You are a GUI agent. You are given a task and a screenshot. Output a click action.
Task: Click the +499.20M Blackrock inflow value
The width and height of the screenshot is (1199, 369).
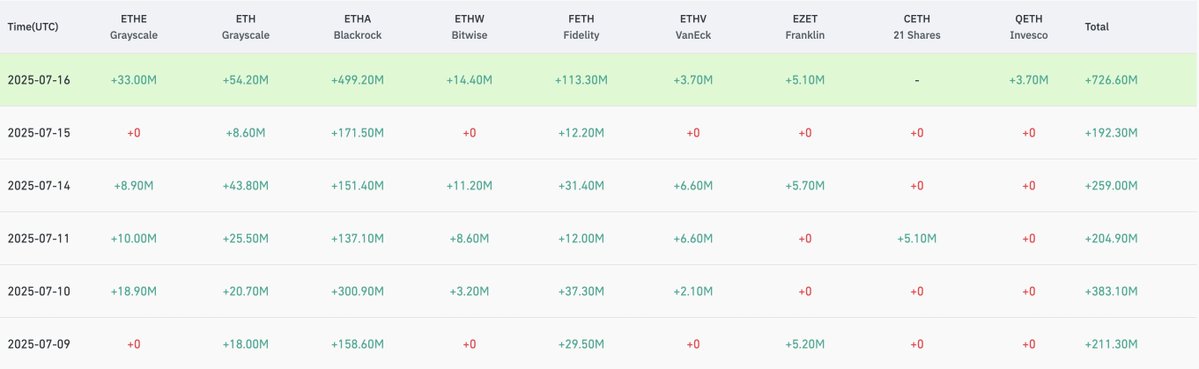coord(357,79)
